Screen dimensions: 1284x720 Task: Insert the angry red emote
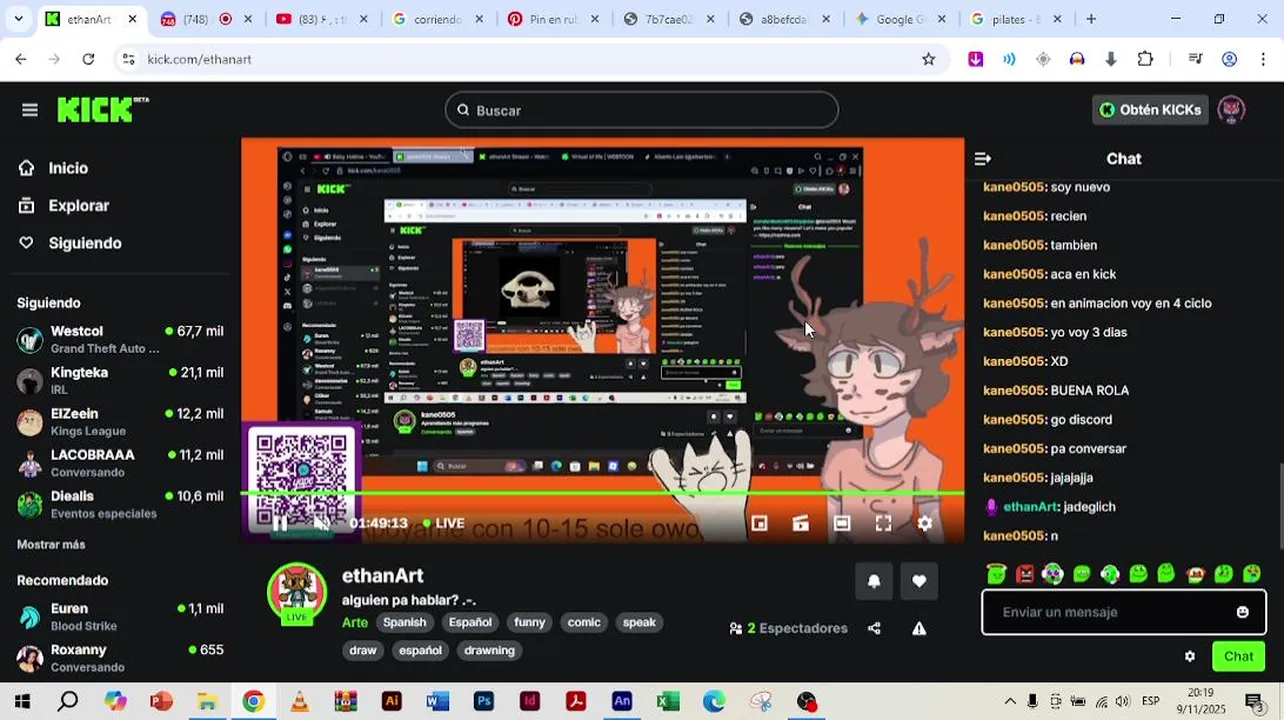point(1025,574)
